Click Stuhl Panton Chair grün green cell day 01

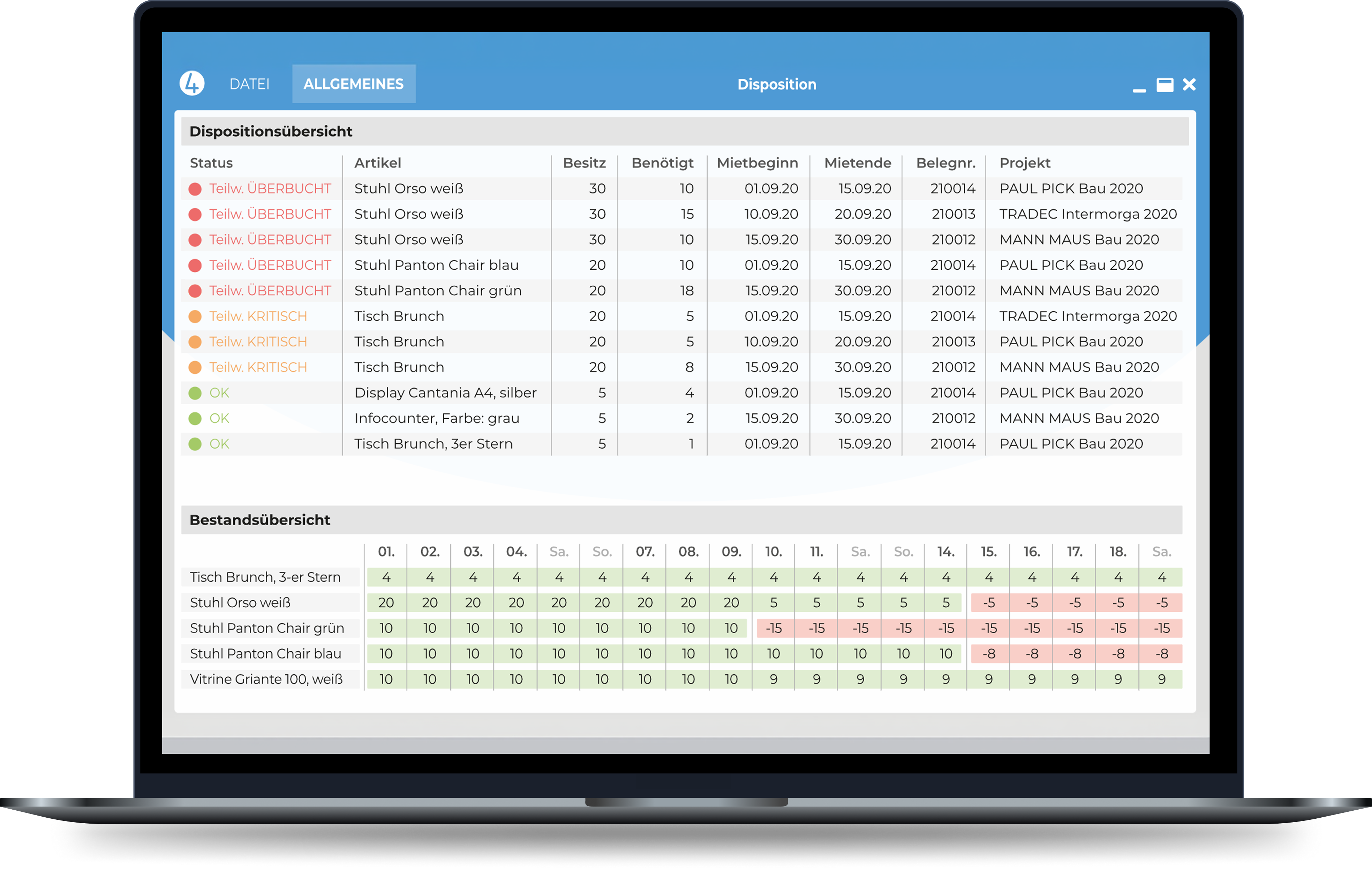pos(386,628)
